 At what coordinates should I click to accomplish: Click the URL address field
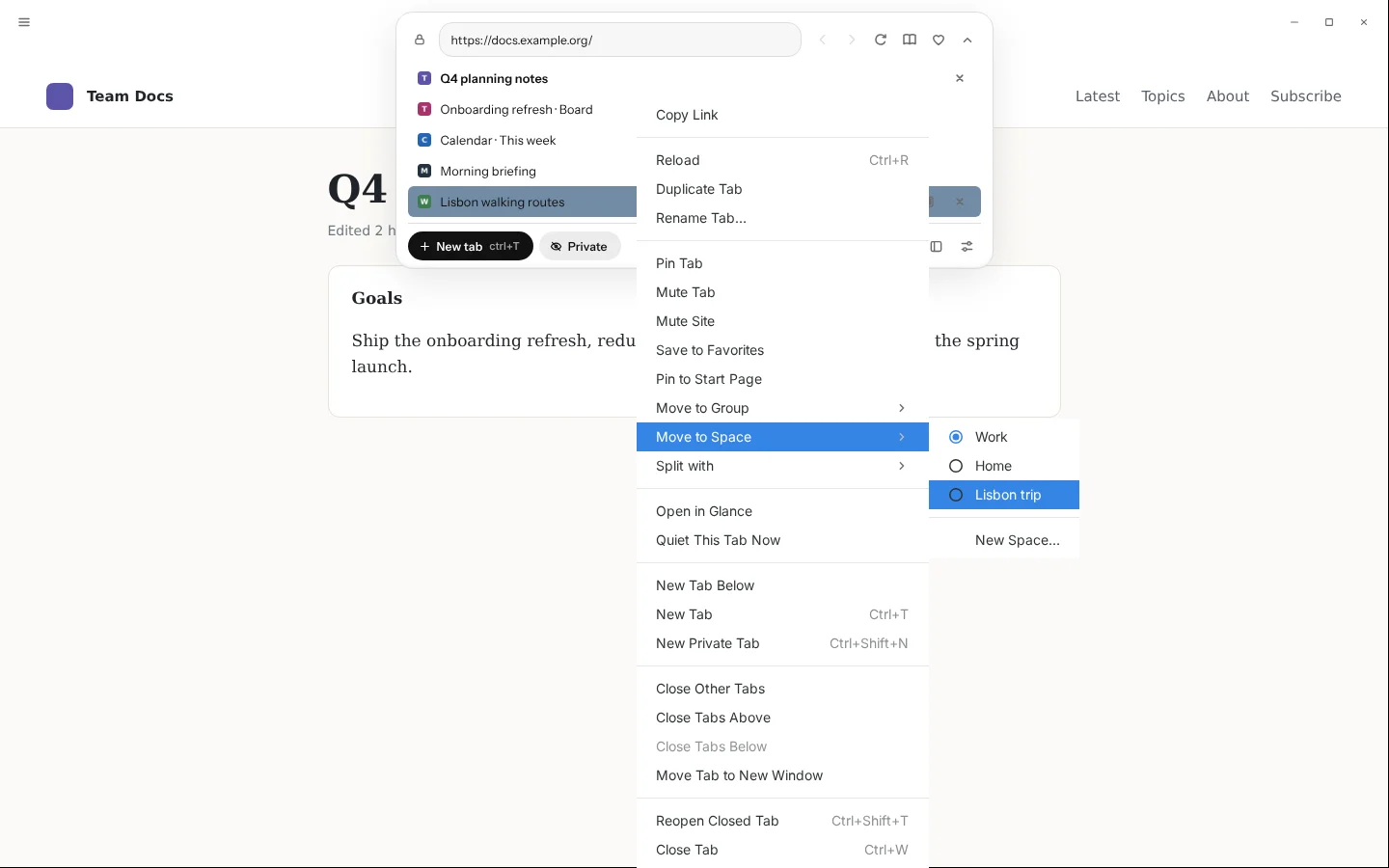click(620, 41)
